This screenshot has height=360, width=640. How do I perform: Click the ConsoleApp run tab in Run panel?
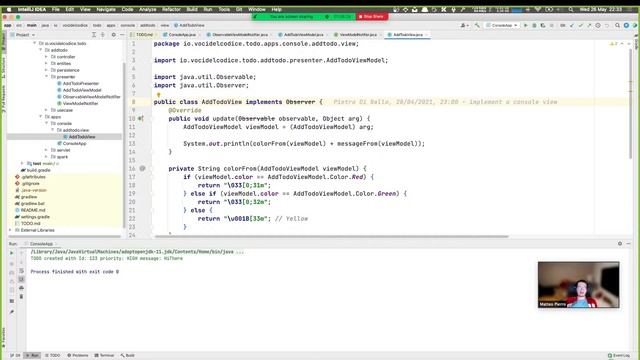pyautogui.click(x=41, y=244)
